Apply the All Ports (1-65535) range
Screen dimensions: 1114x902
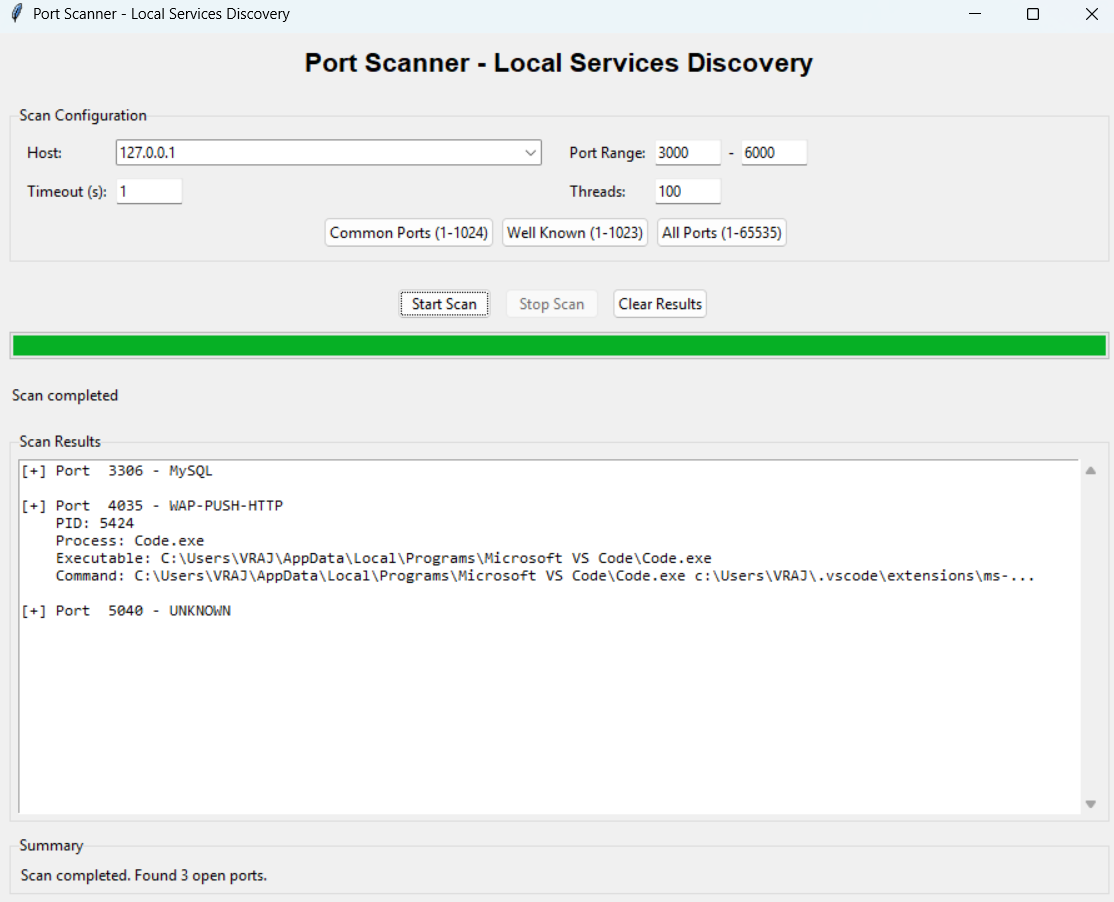721,232
